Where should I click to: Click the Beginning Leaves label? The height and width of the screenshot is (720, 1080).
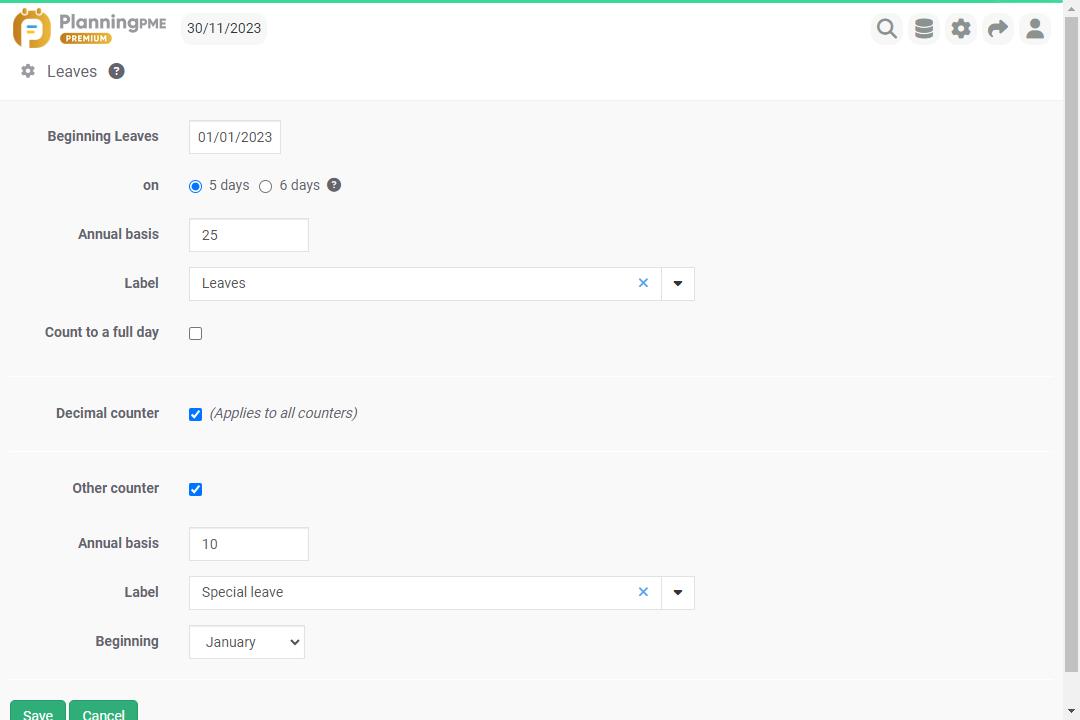coord(103,136)
